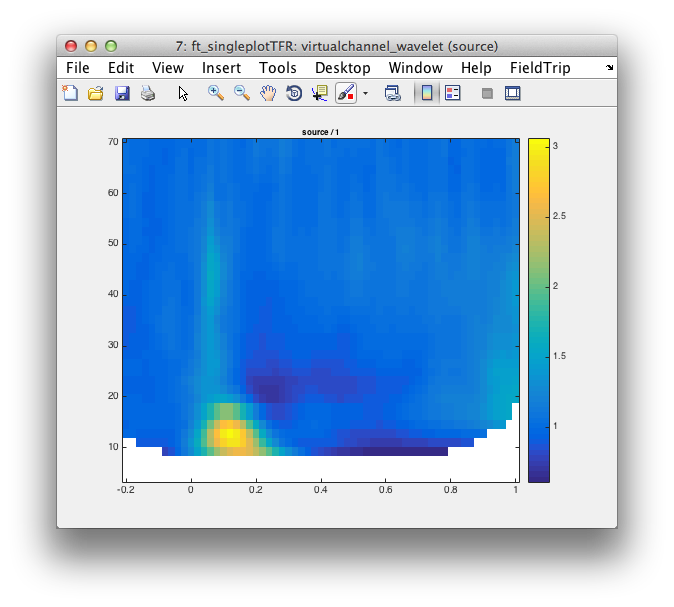Open a file via folder icon

pos(96,93)
